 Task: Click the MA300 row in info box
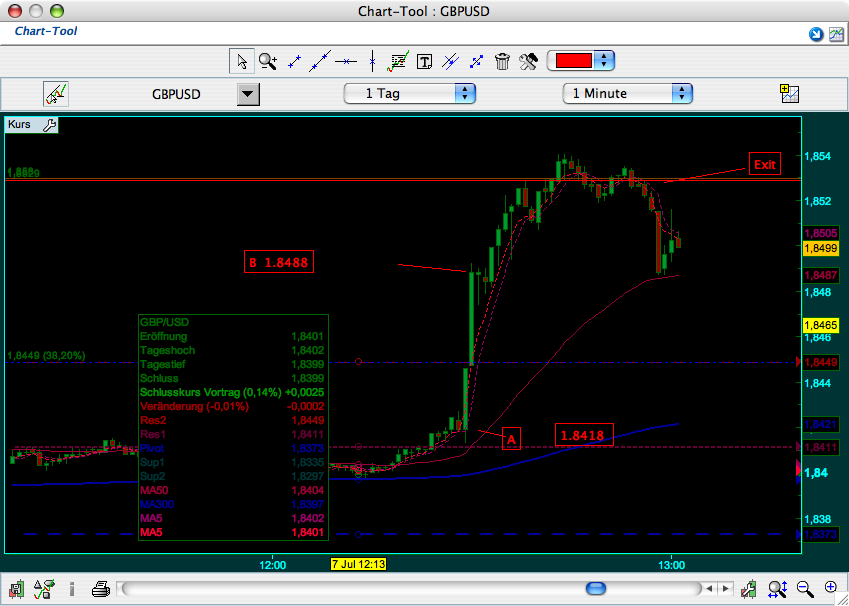coord(232,504)
